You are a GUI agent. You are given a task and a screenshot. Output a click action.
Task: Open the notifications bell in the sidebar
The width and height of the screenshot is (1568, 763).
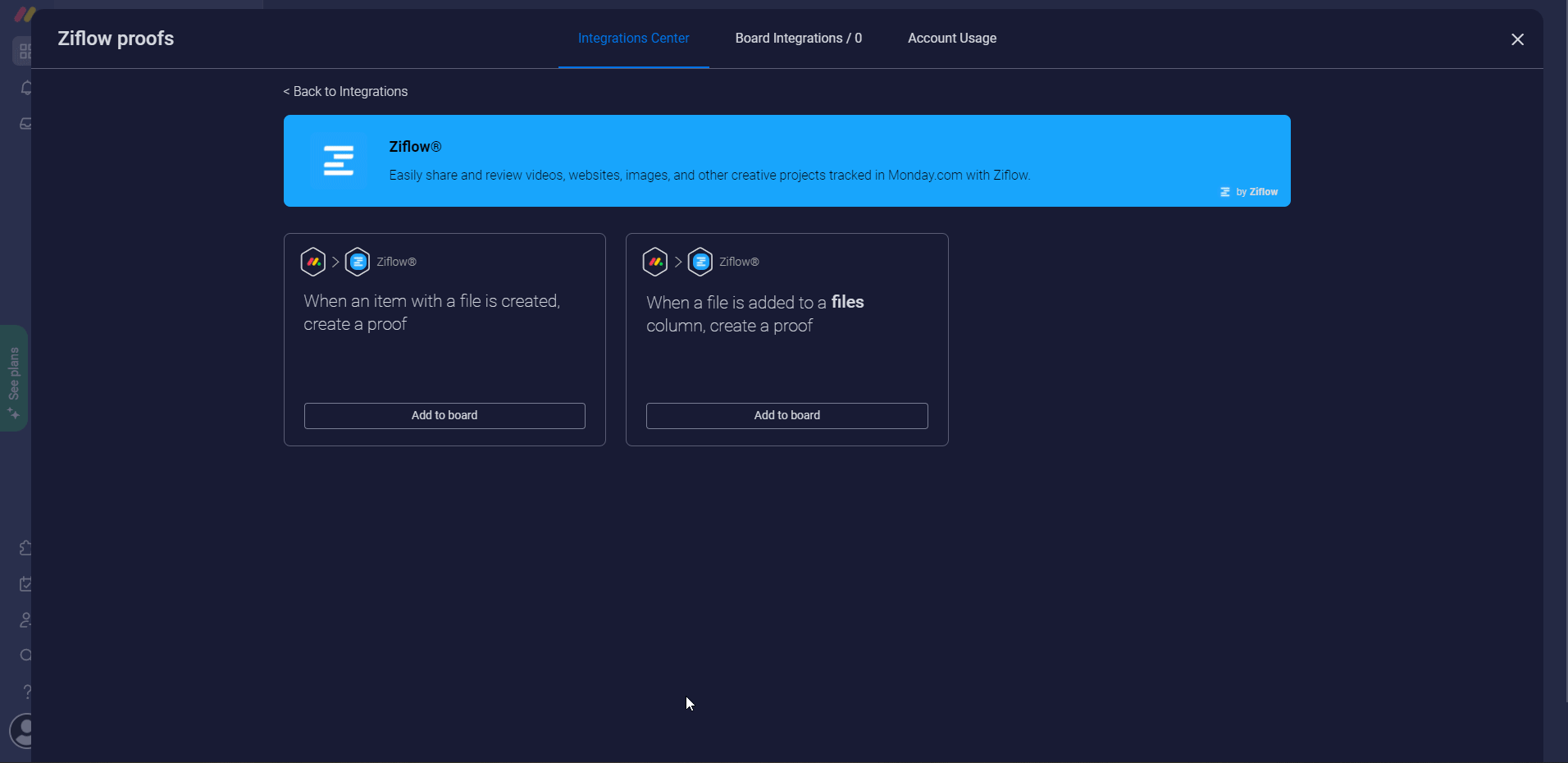click(25, 88)
